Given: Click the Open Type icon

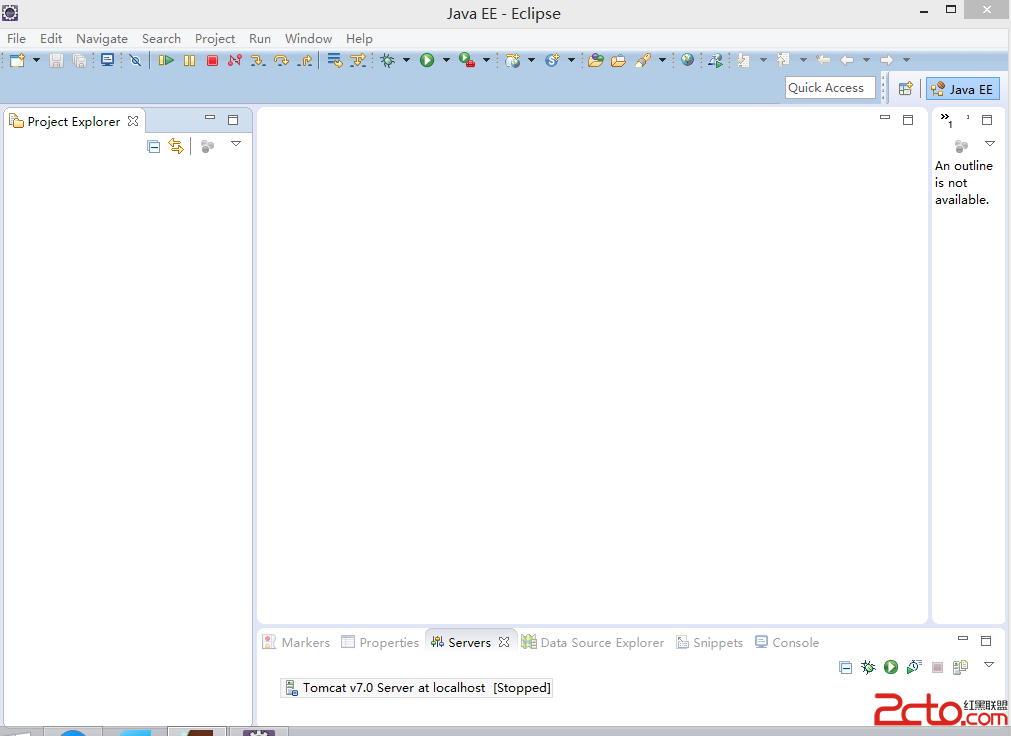Looking at the screenshot, I should (x=596, y=61).
